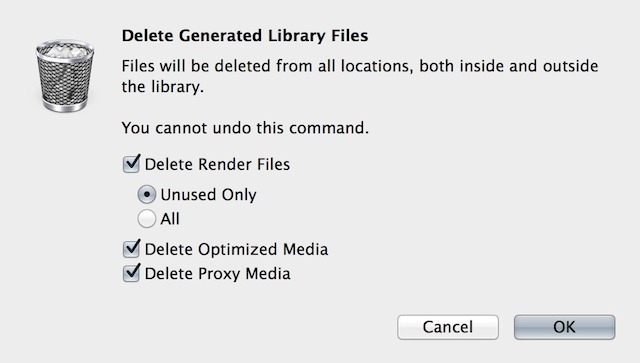Confirm deletion with the OK button
640x363 pixels.
pyautogui.click(x=564, y=327)
